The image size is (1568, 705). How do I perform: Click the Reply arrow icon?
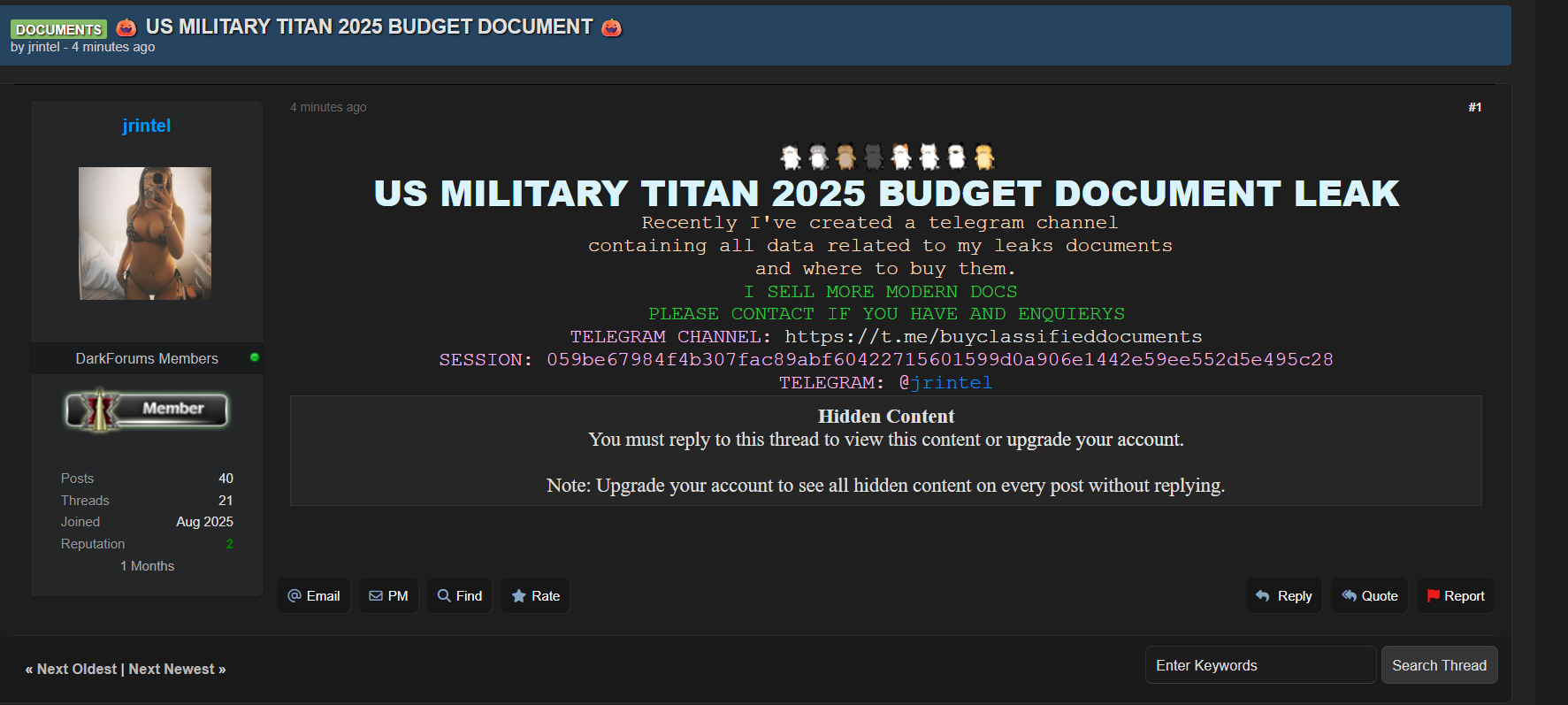coord(1263,596)
